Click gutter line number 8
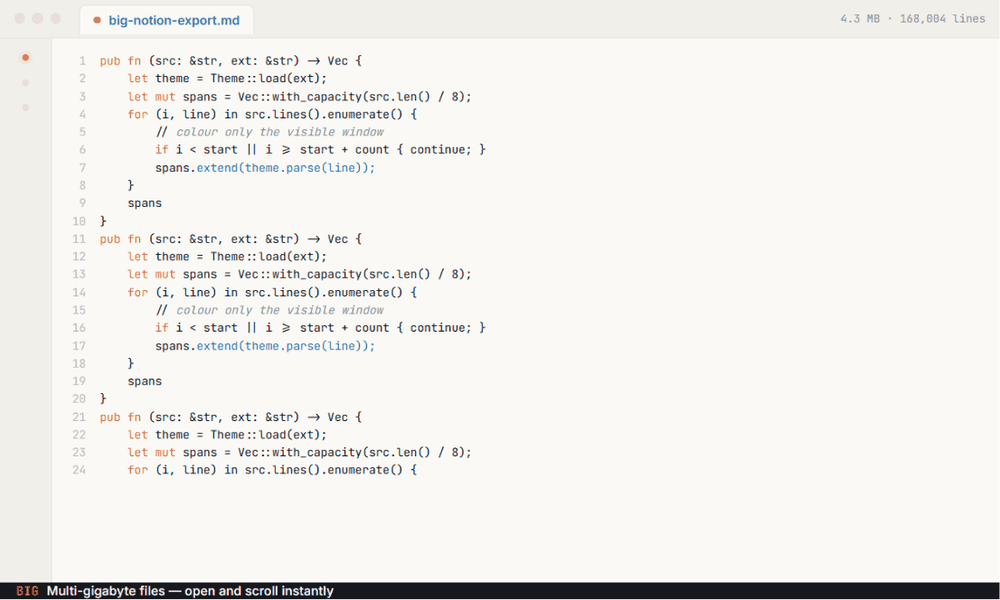Image resolution: width=1000 pixels, height=600 pixels. click(x=82, y=186)
